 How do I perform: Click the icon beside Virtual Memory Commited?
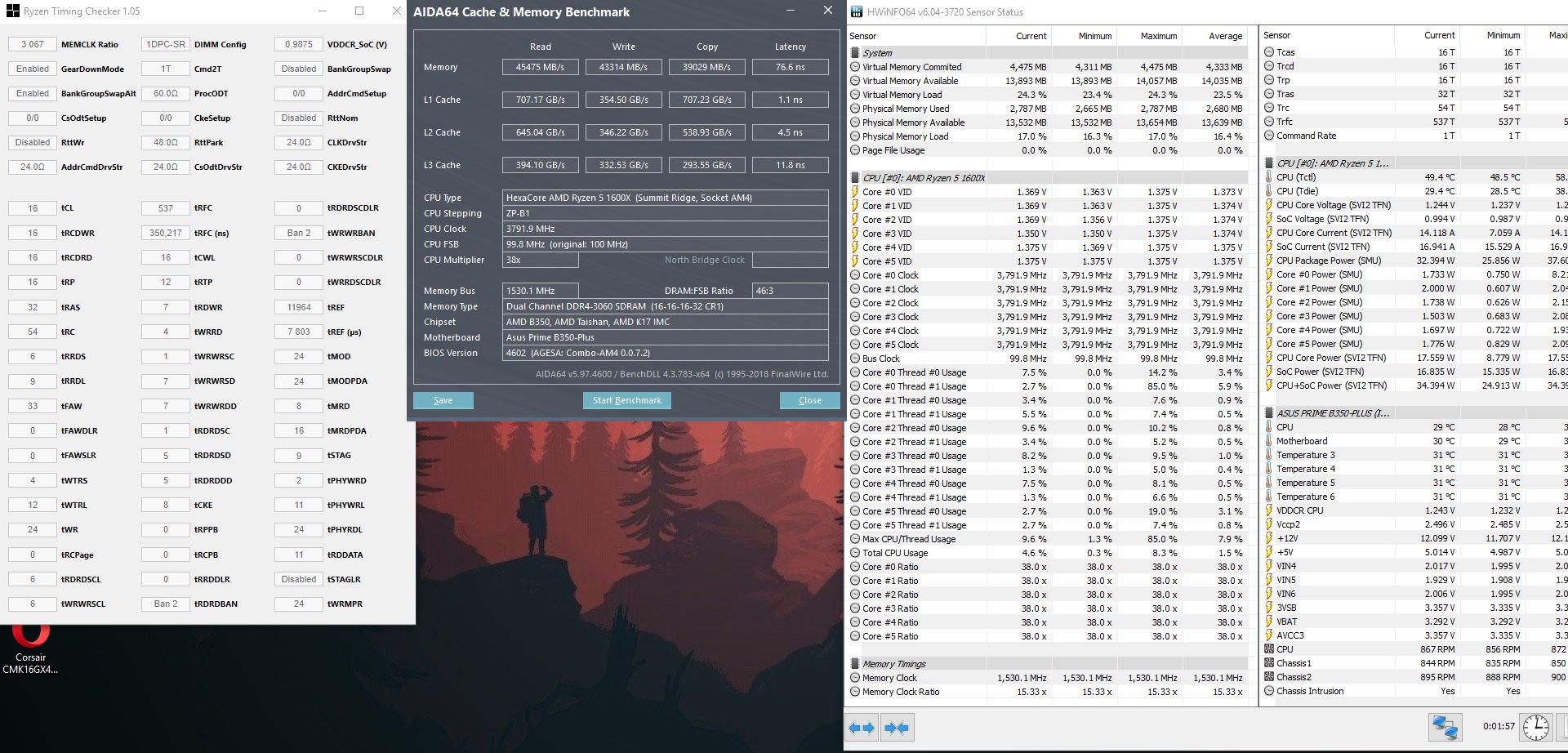(854, 67)
